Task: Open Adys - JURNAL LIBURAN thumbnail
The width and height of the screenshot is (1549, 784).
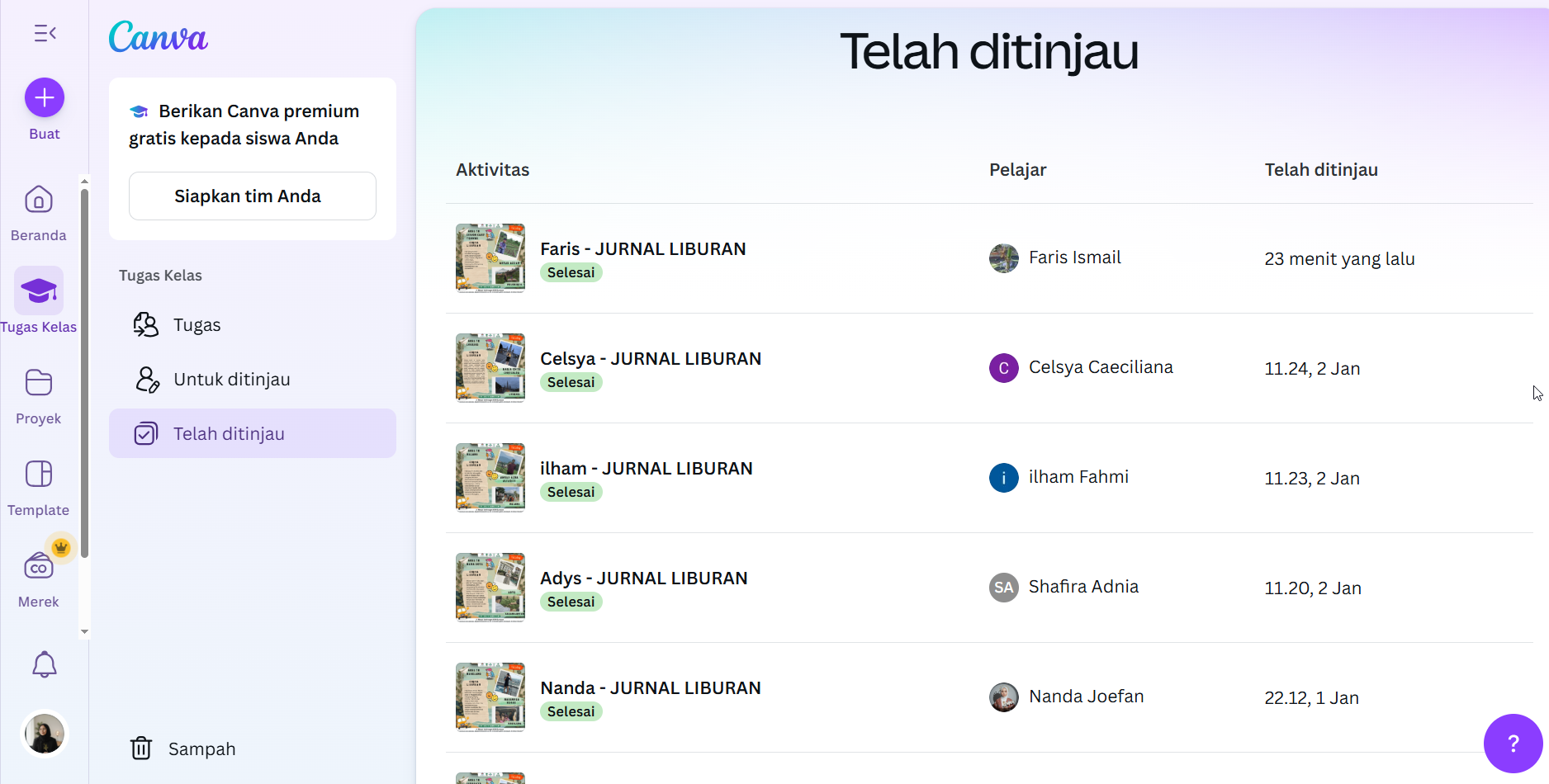Action: tap(490, 588)
